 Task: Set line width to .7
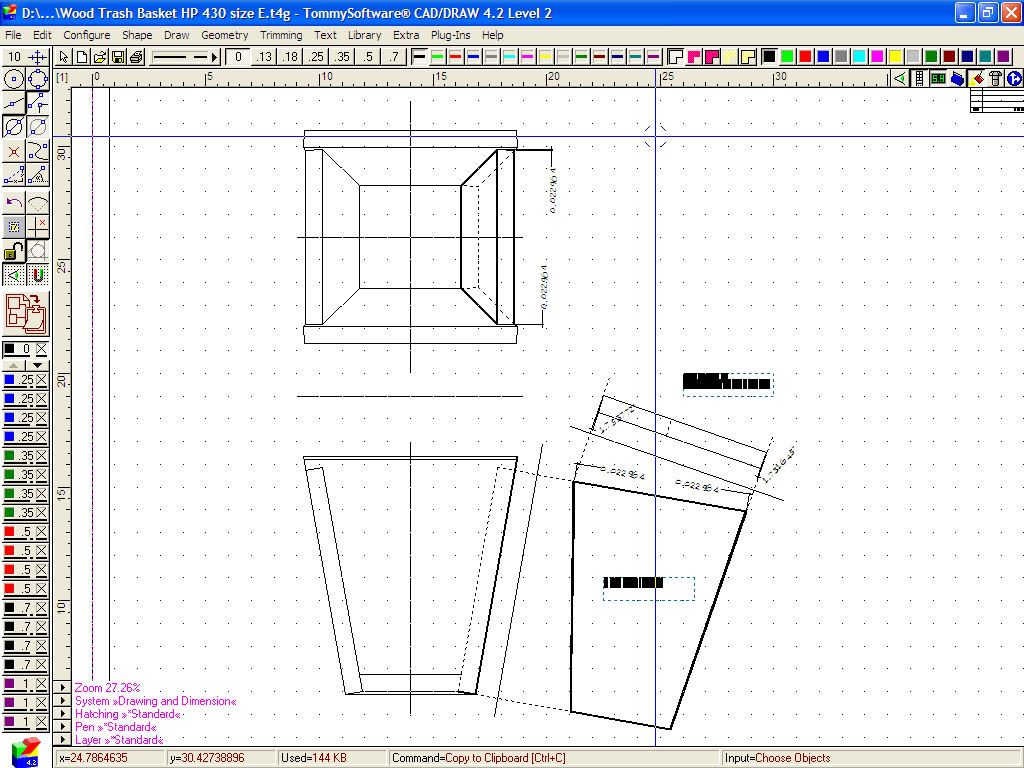pos(394,57)
